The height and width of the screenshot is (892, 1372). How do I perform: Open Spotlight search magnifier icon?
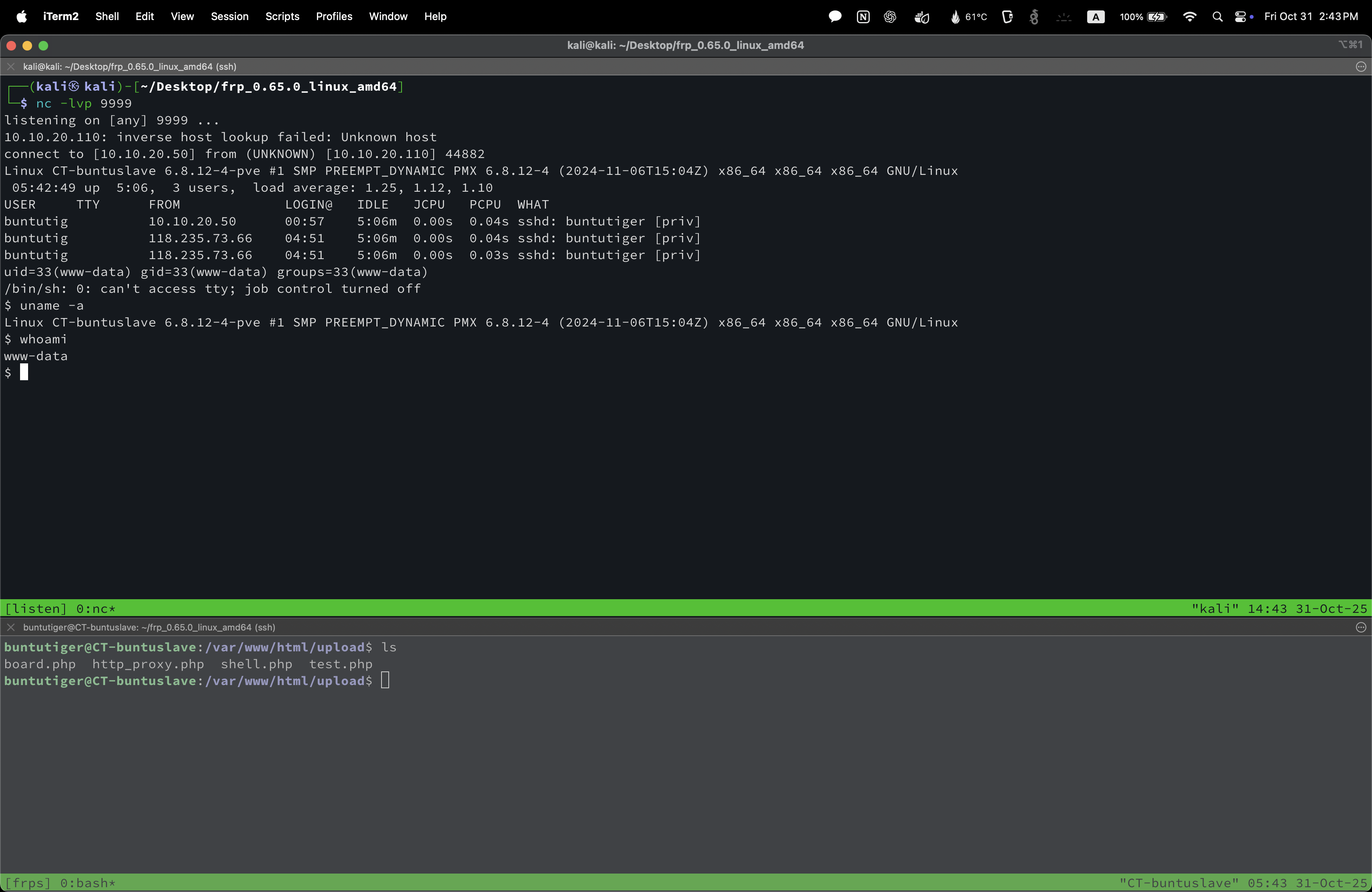click(1217, 17)
